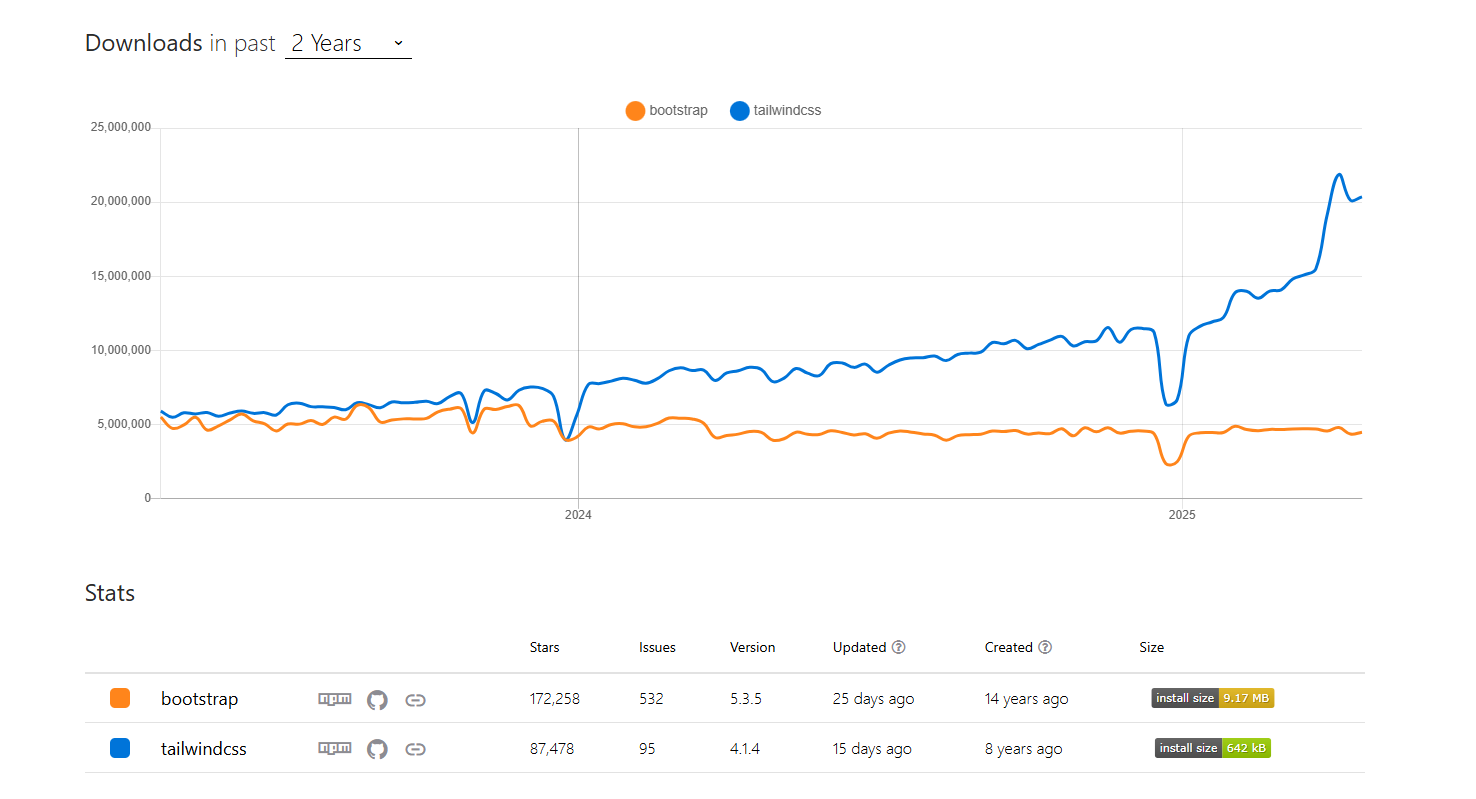Click the blue swatch in tailwindcss row
Screen dimensions: 1476x799
(x=120, y=748)
